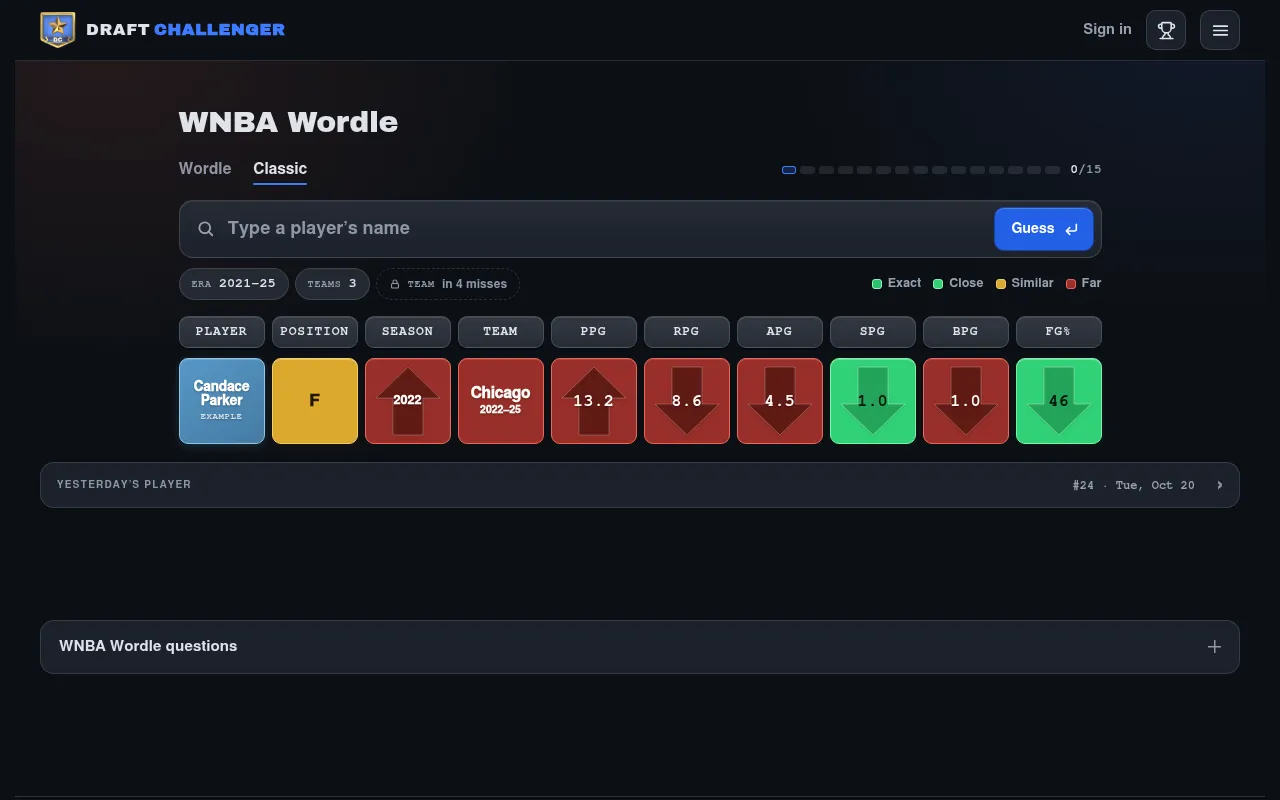Click the Exact legend color swatch
The width and height of the screenshot is (1280, 800).
(x=877, y=284)
